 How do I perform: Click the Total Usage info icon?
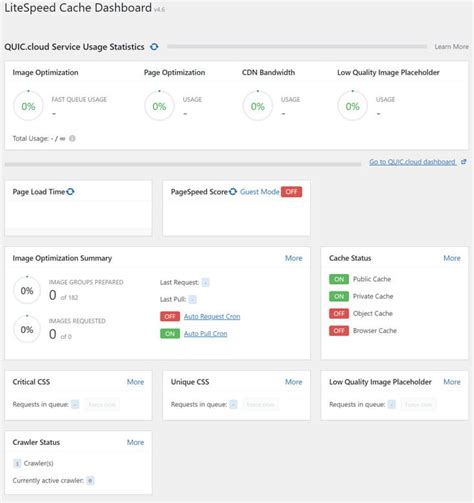coord(72,138)
